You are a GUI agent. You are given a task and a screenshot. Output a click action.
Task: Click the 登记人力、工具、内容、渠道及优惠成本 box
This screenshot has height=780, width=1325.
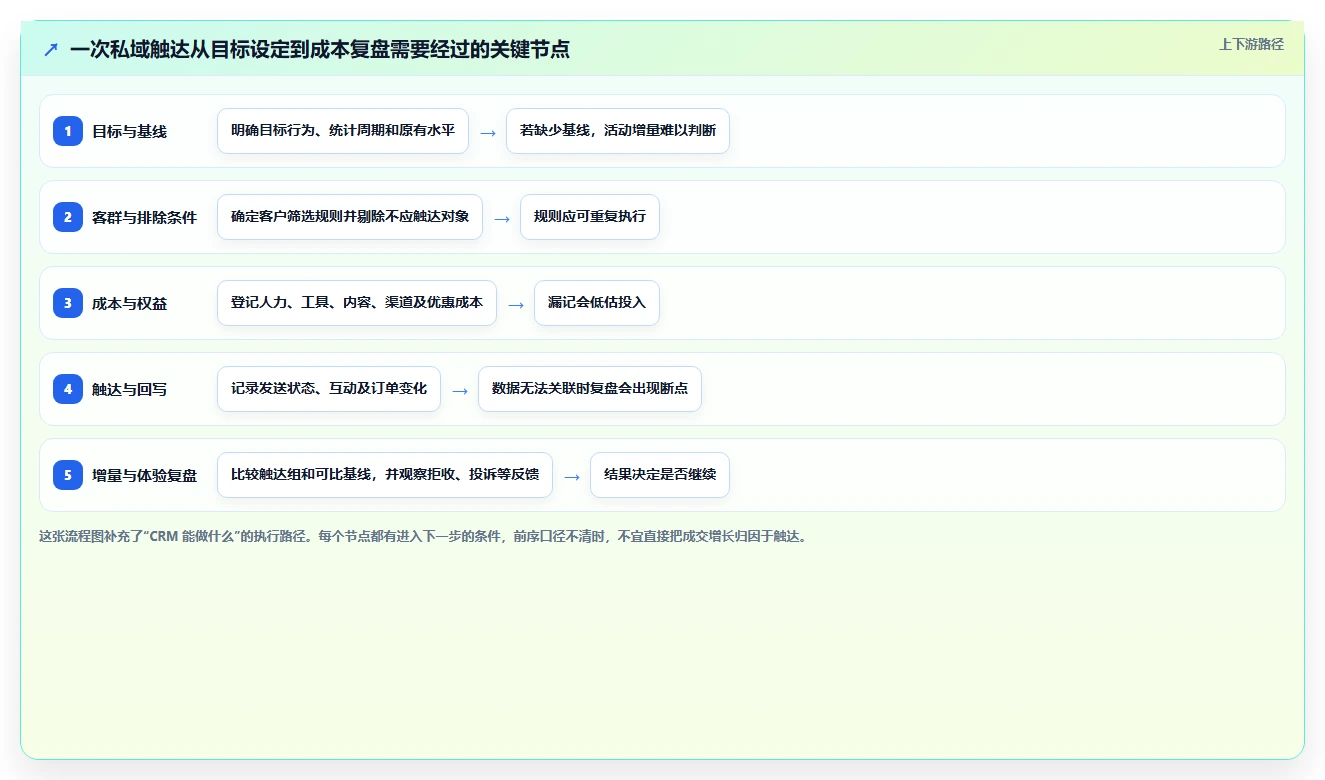(357, 303)
